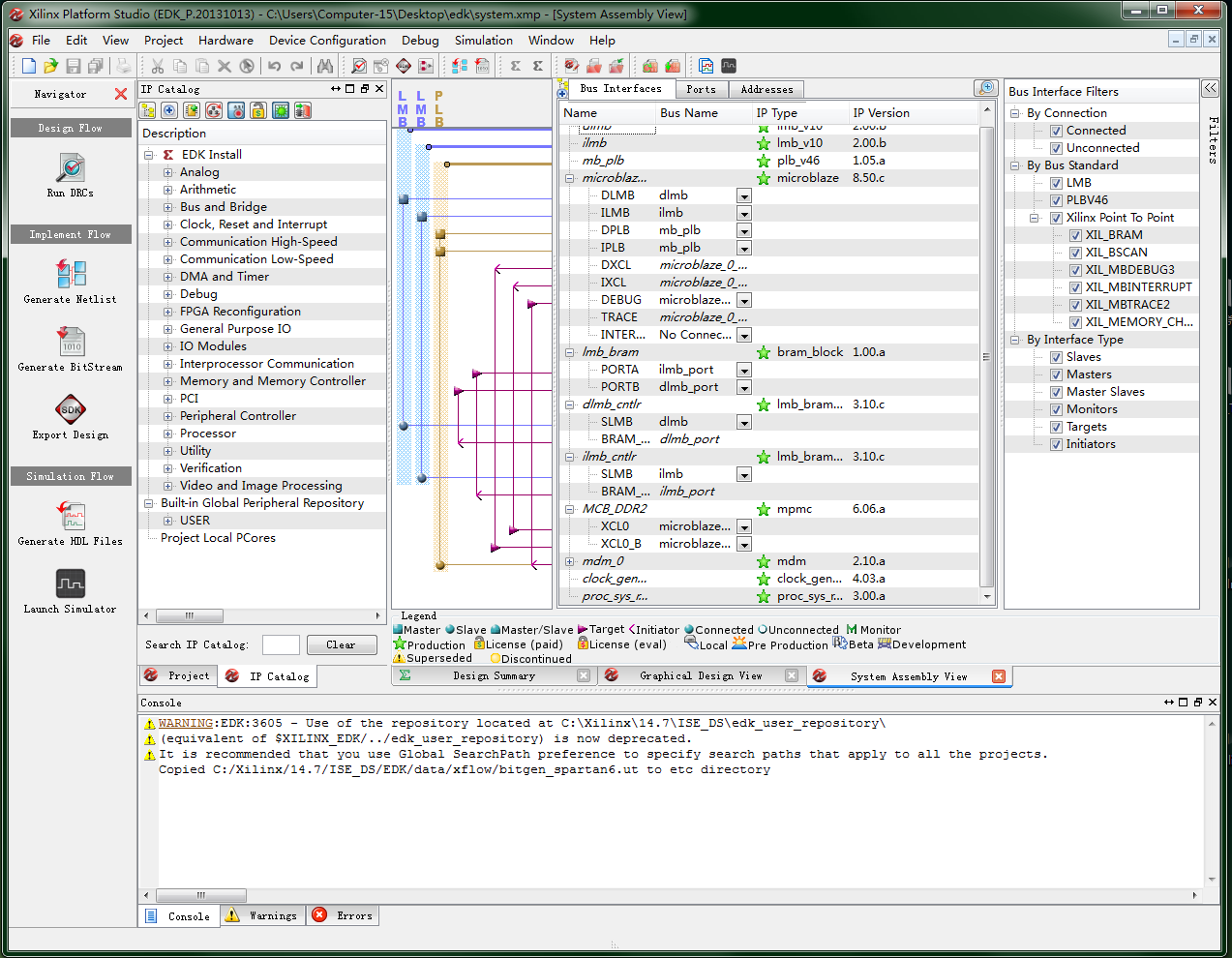
Task: Click the first sigma toolbar icon
Action: [x=516, y=66]
